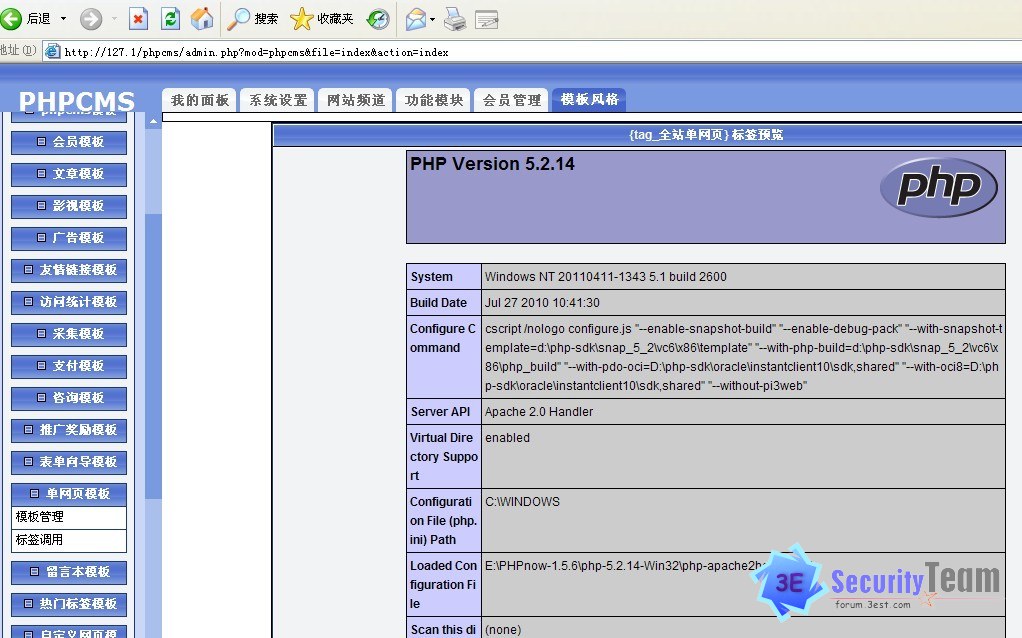Click the Apache 2.0 Handler value
Screen dimensions: 1022x638
click(539, 412)
